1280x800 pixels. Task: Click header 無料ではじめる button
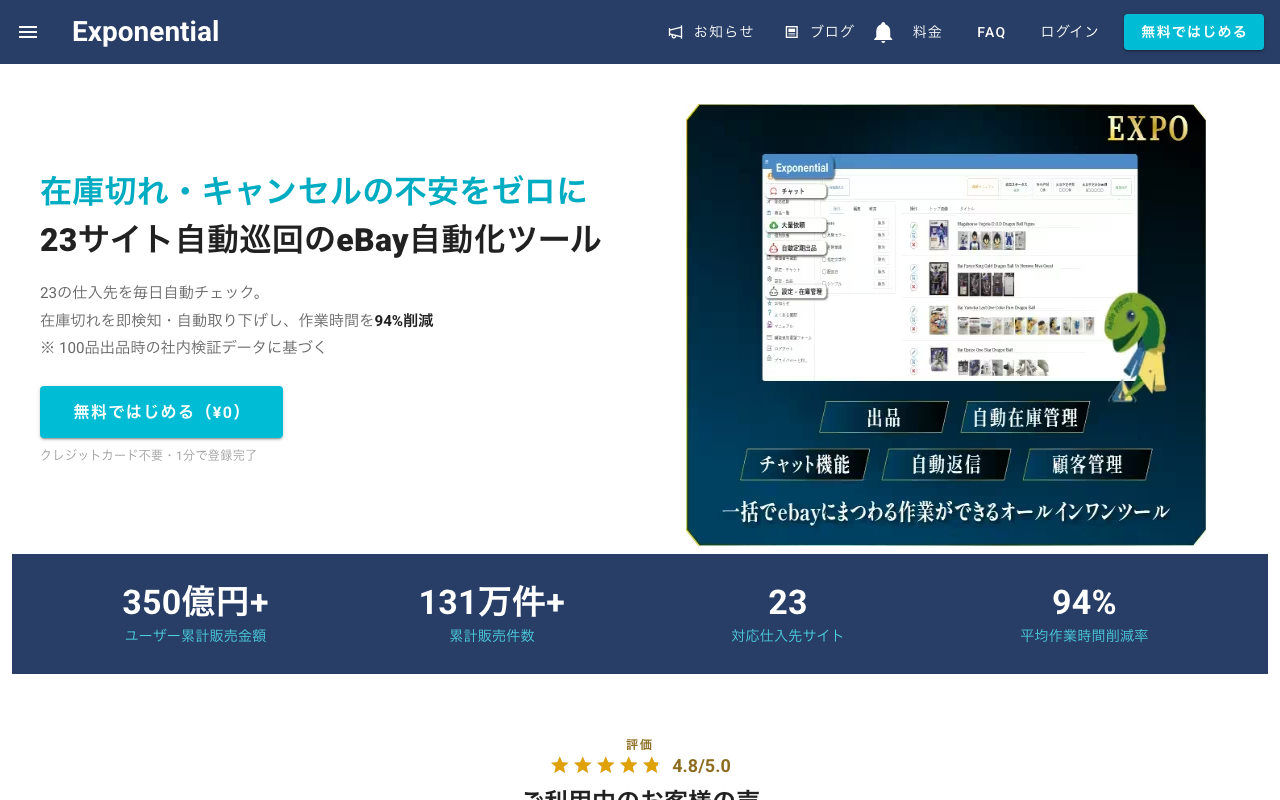tap(1194, 32)
